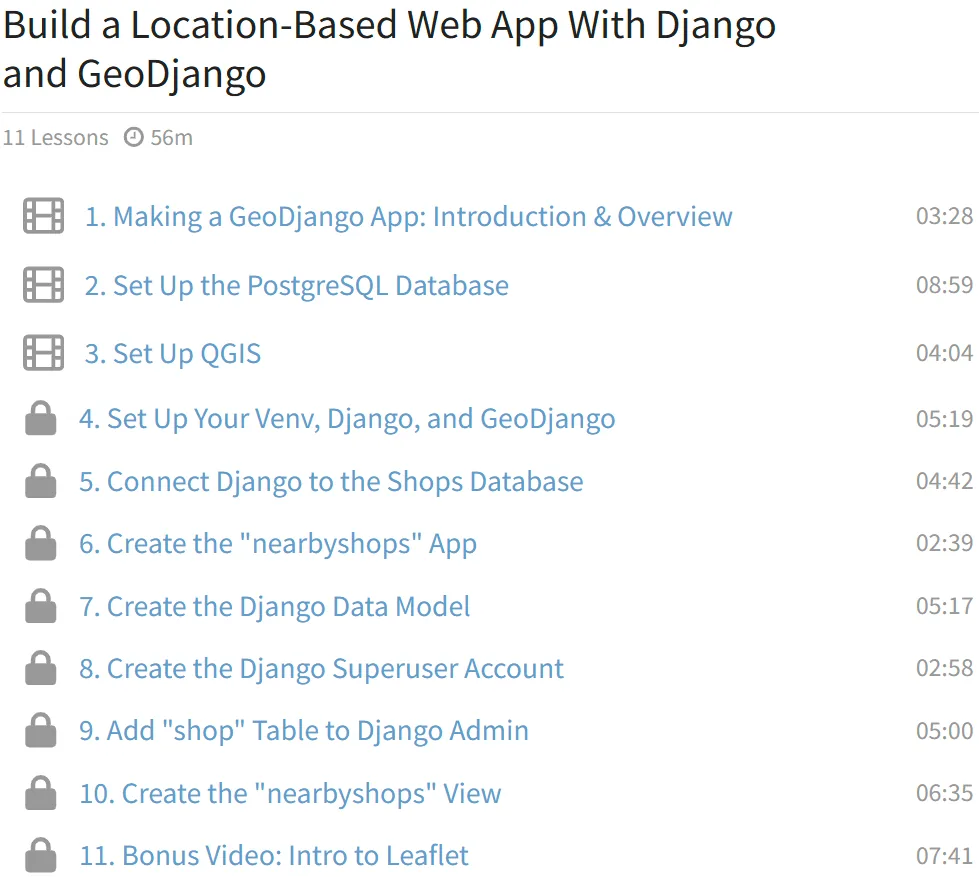Go to Set Up QGIS lesson
This screenshot has height=877, width=979.
pyautogui.click(x=173, y=354)
